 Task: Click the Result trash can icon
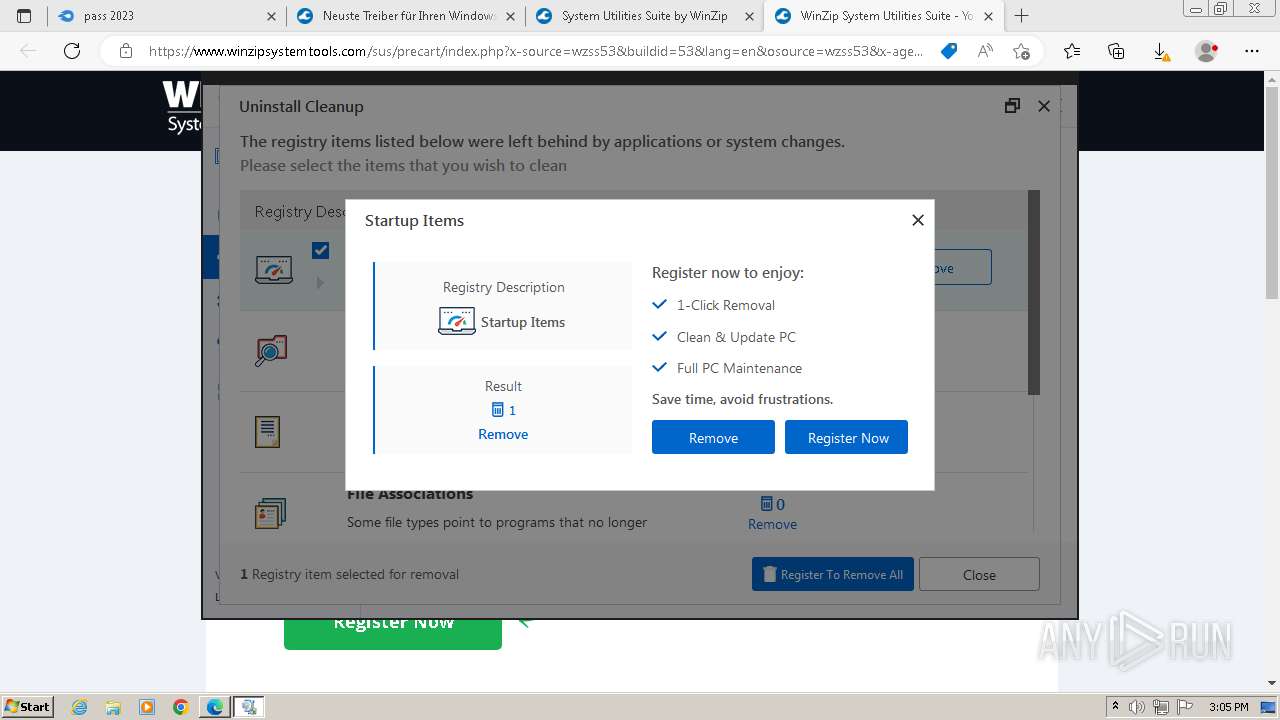coord(498,410)
